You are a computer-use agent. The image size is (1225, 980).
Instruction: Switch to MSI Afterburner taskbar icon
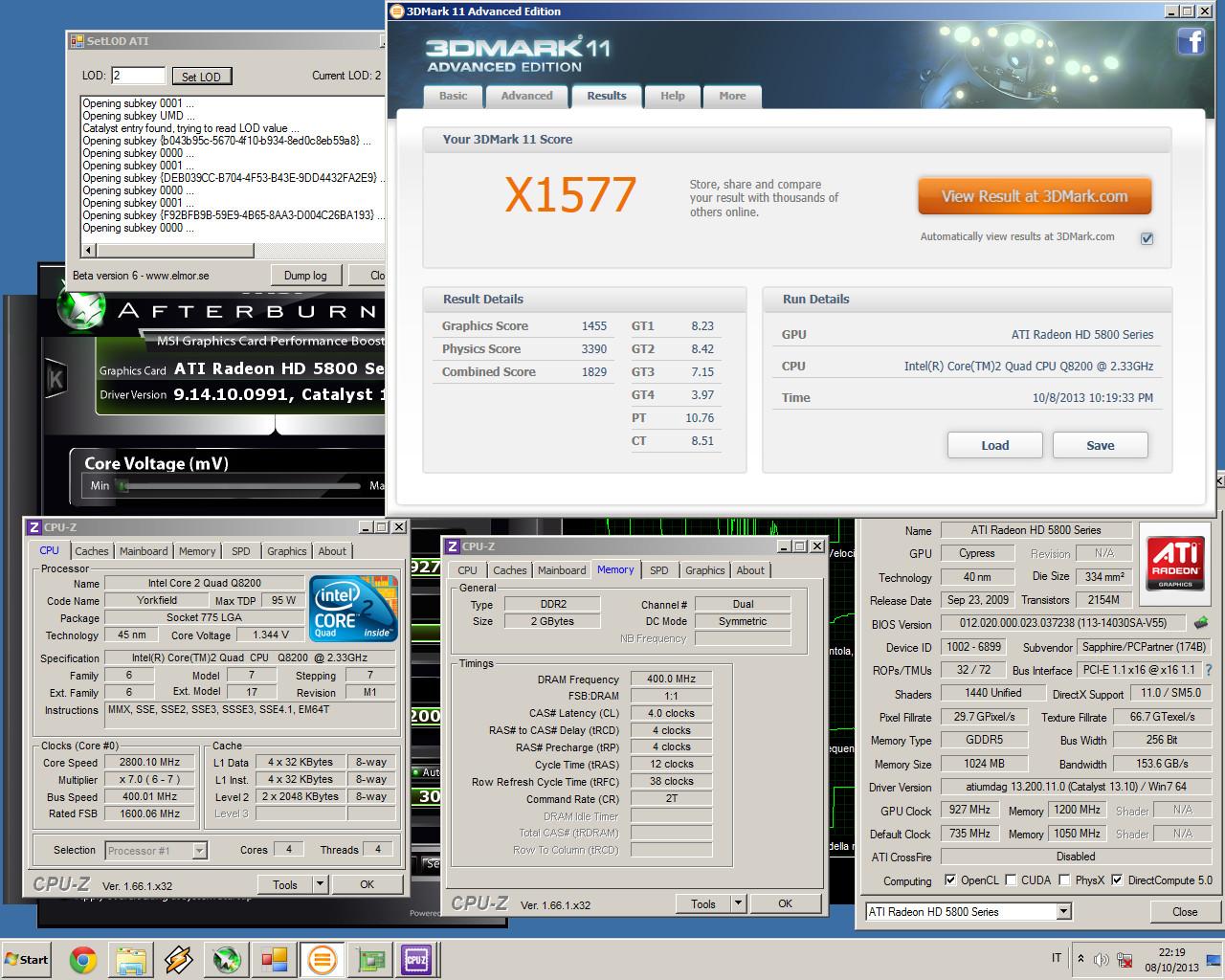point(227,959)
